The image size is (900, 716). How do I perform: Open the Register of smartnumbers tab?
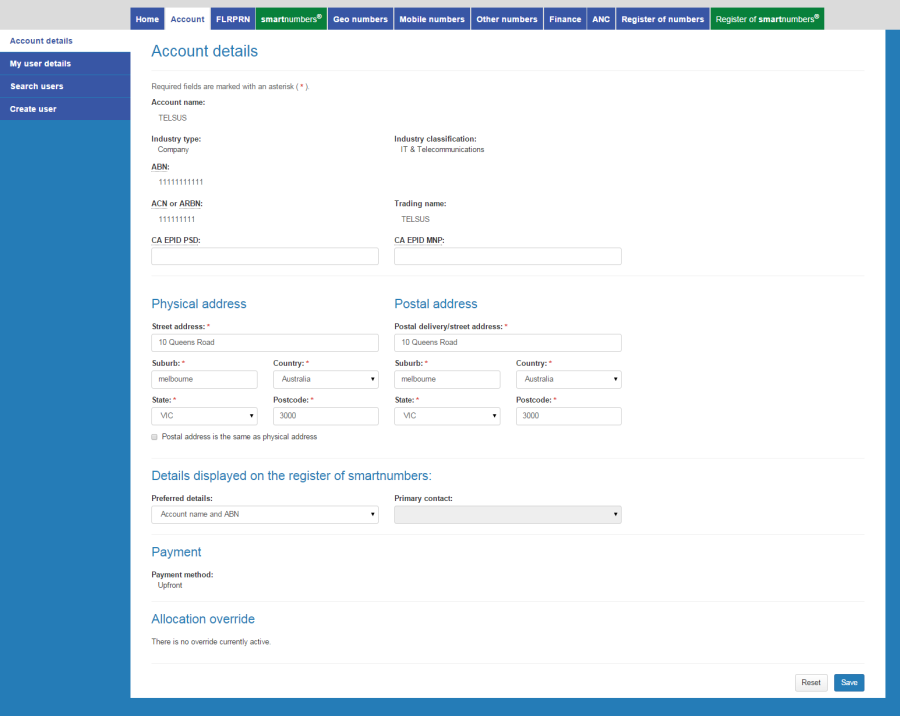click(767, 18)
